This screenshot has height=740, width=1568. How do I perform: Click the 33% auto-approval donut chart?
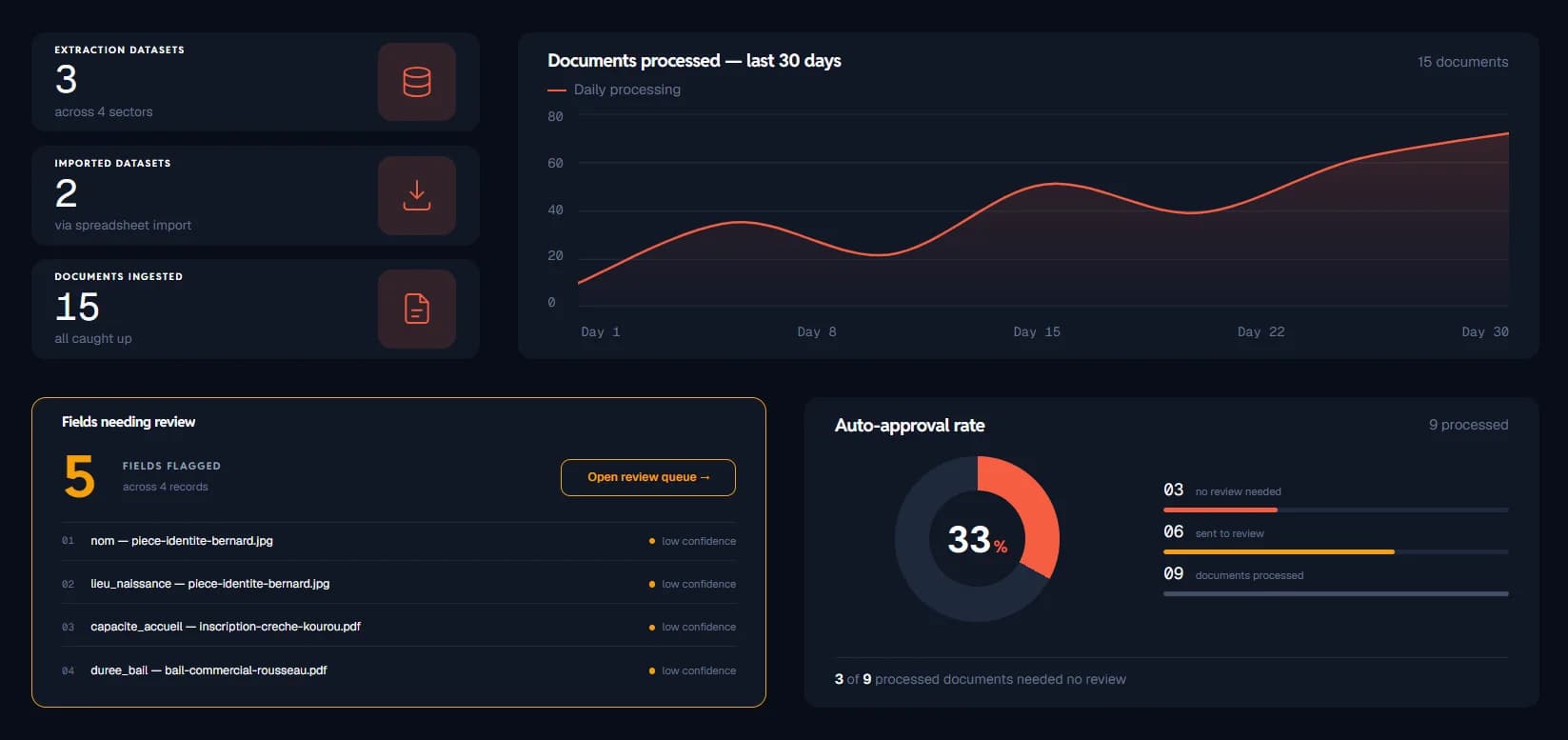(977, 539)
